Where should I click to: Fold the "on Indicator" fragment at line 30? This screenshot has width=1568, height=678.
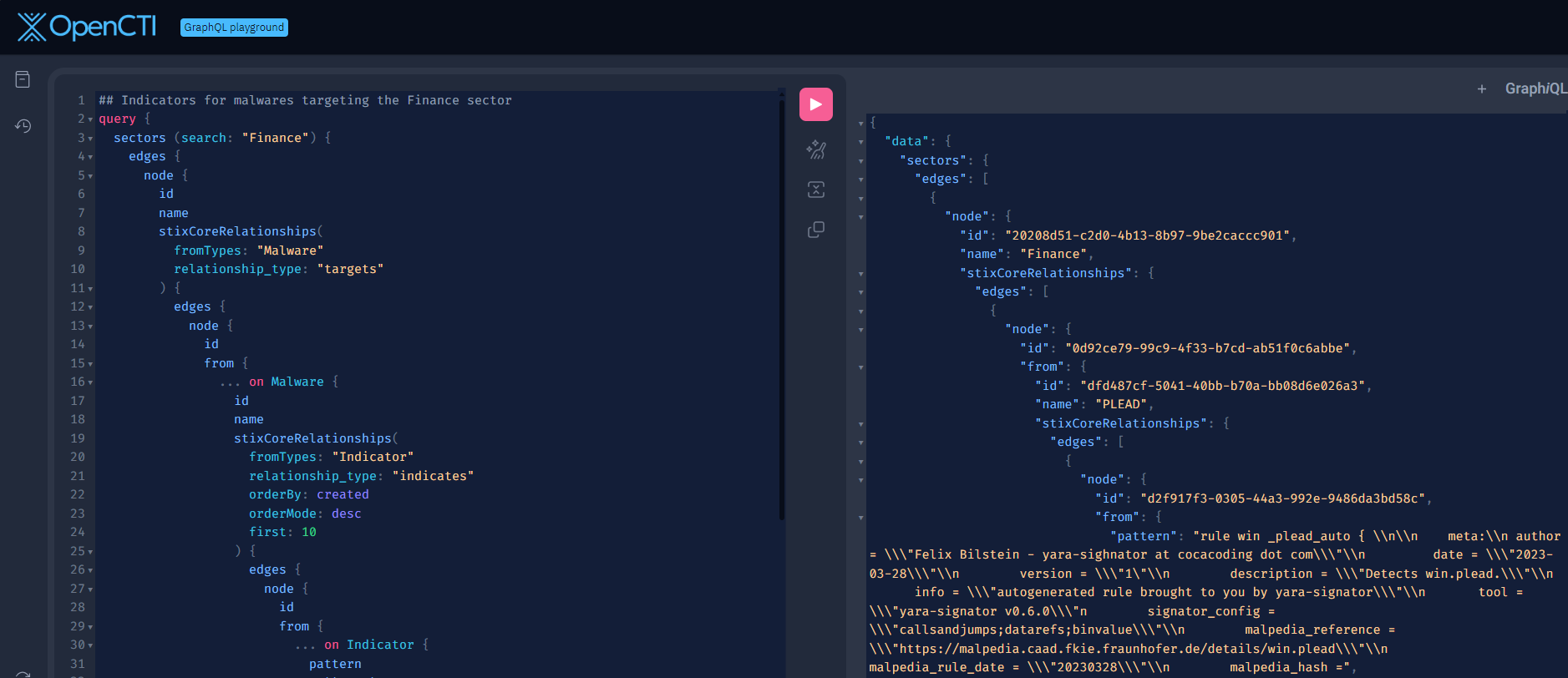click(x=90, y=645)
